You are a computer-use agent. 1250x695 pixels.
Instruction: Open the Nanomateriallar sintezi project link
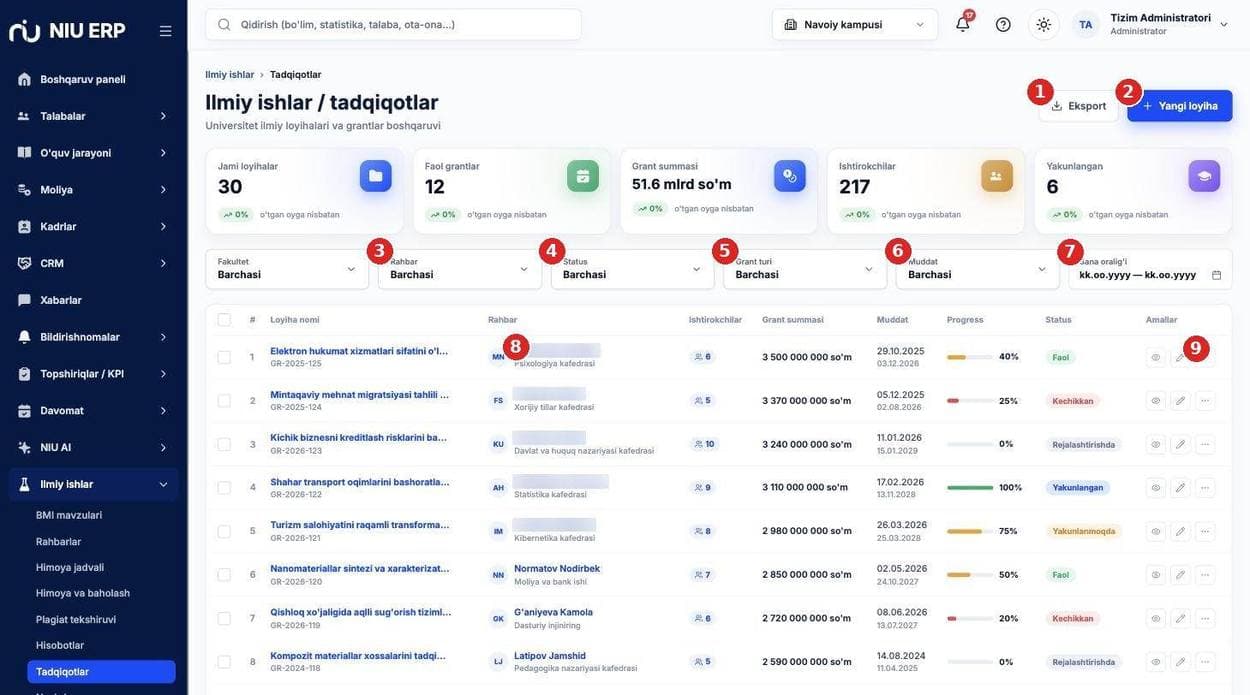(360, 568)
